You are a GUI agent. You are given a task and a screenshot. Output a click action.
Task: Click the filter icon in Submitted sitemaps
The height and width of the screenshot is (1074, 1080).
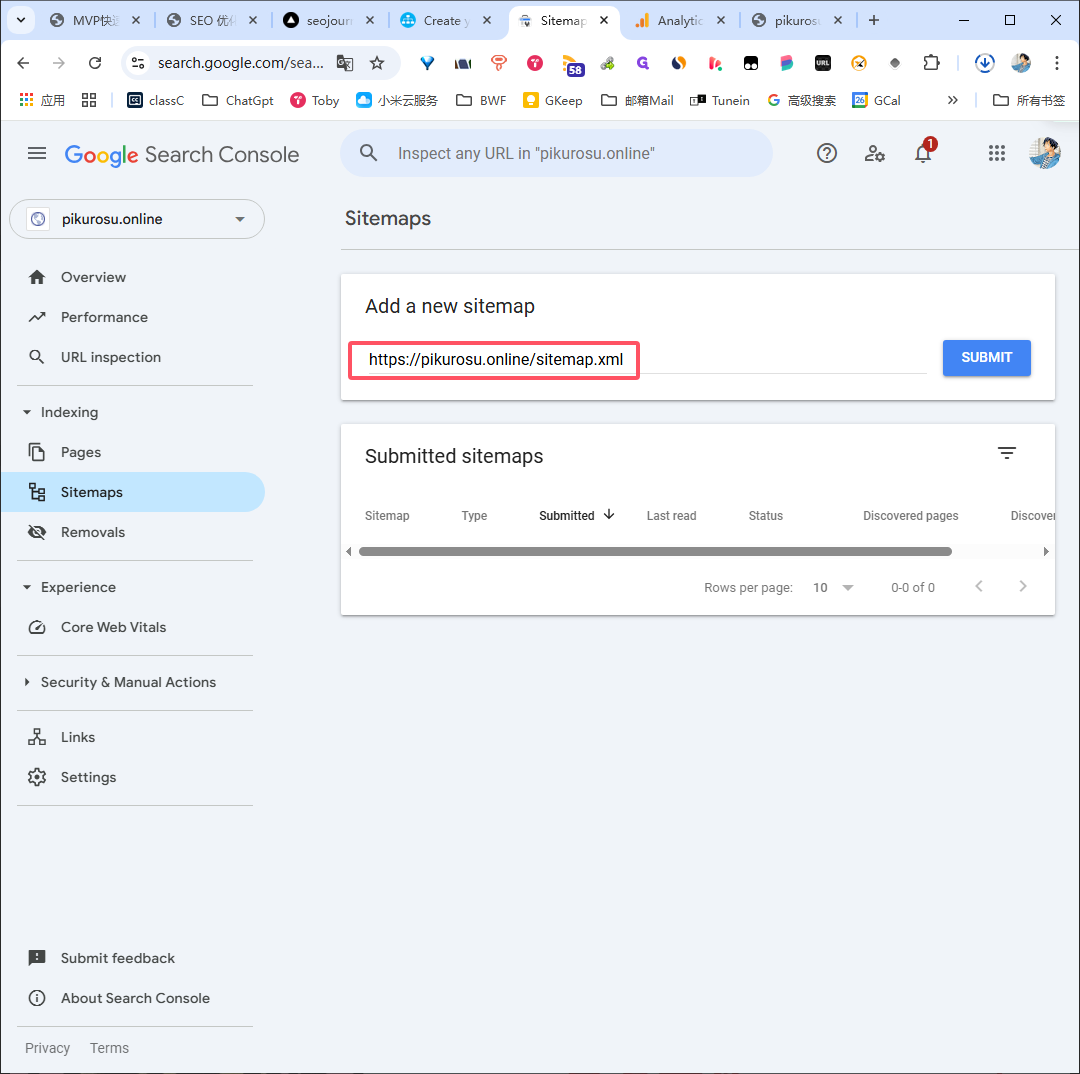point(1006,453)
